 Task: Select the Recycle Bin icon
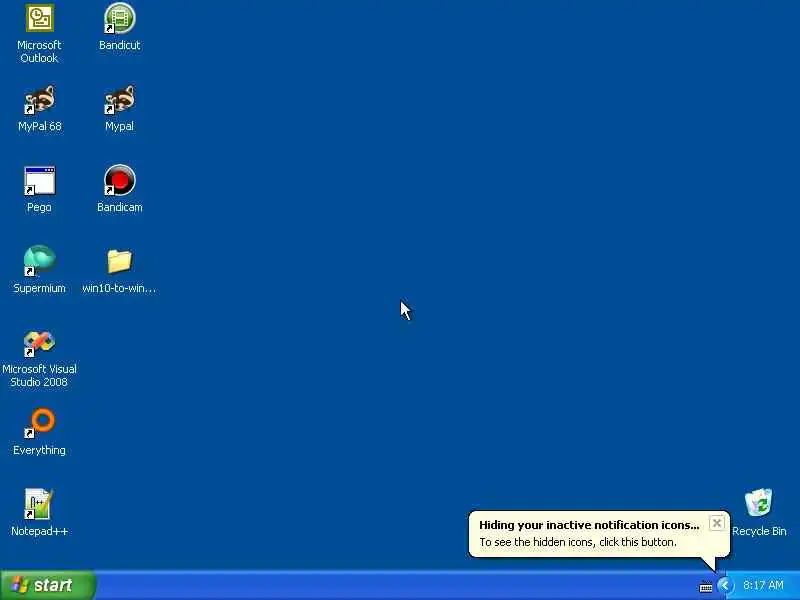coord(759,503)
